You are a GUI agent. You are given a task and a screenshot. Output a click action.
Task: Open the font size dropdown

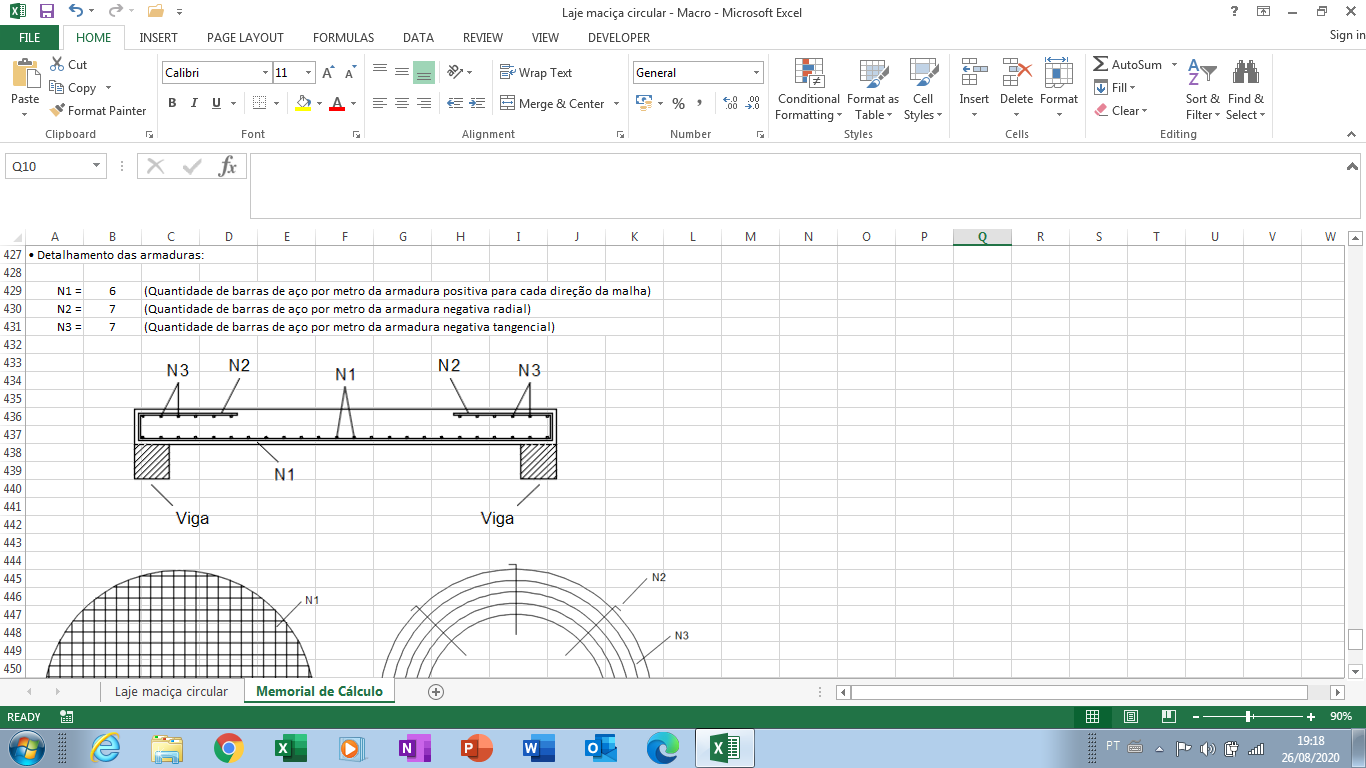click(x=309, y=73)
